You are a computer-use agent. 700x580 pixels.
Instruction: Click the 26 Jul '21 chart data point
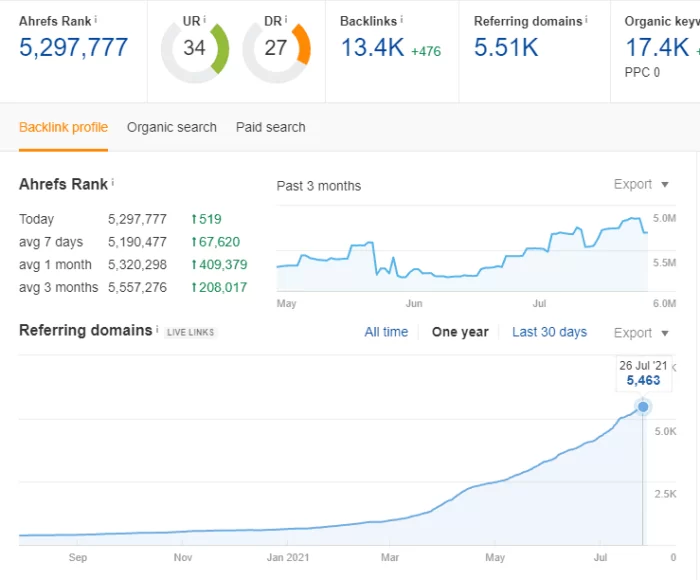[643, 407]
